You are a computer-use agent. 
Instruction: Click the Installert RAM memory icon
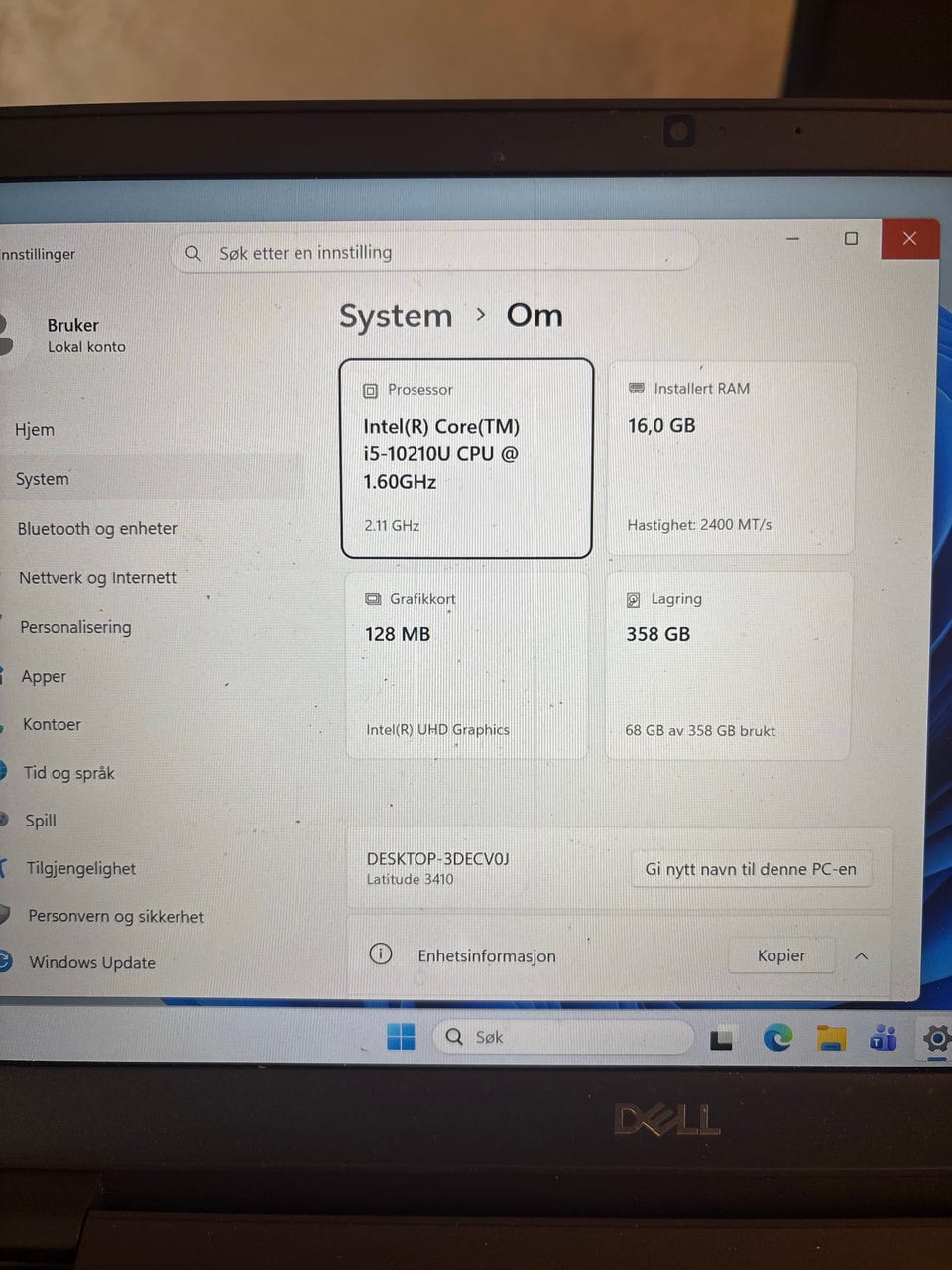pos(637,388)
